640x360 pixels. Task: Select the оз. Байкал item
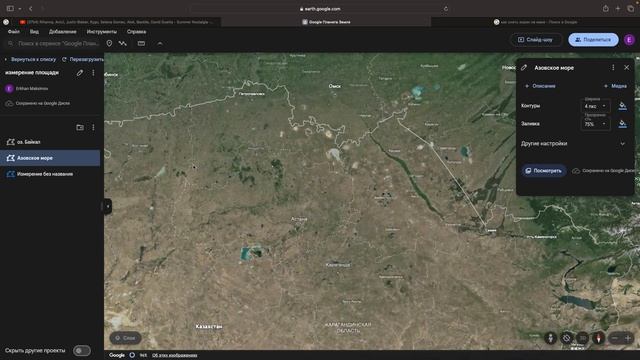tap(50, 142)
